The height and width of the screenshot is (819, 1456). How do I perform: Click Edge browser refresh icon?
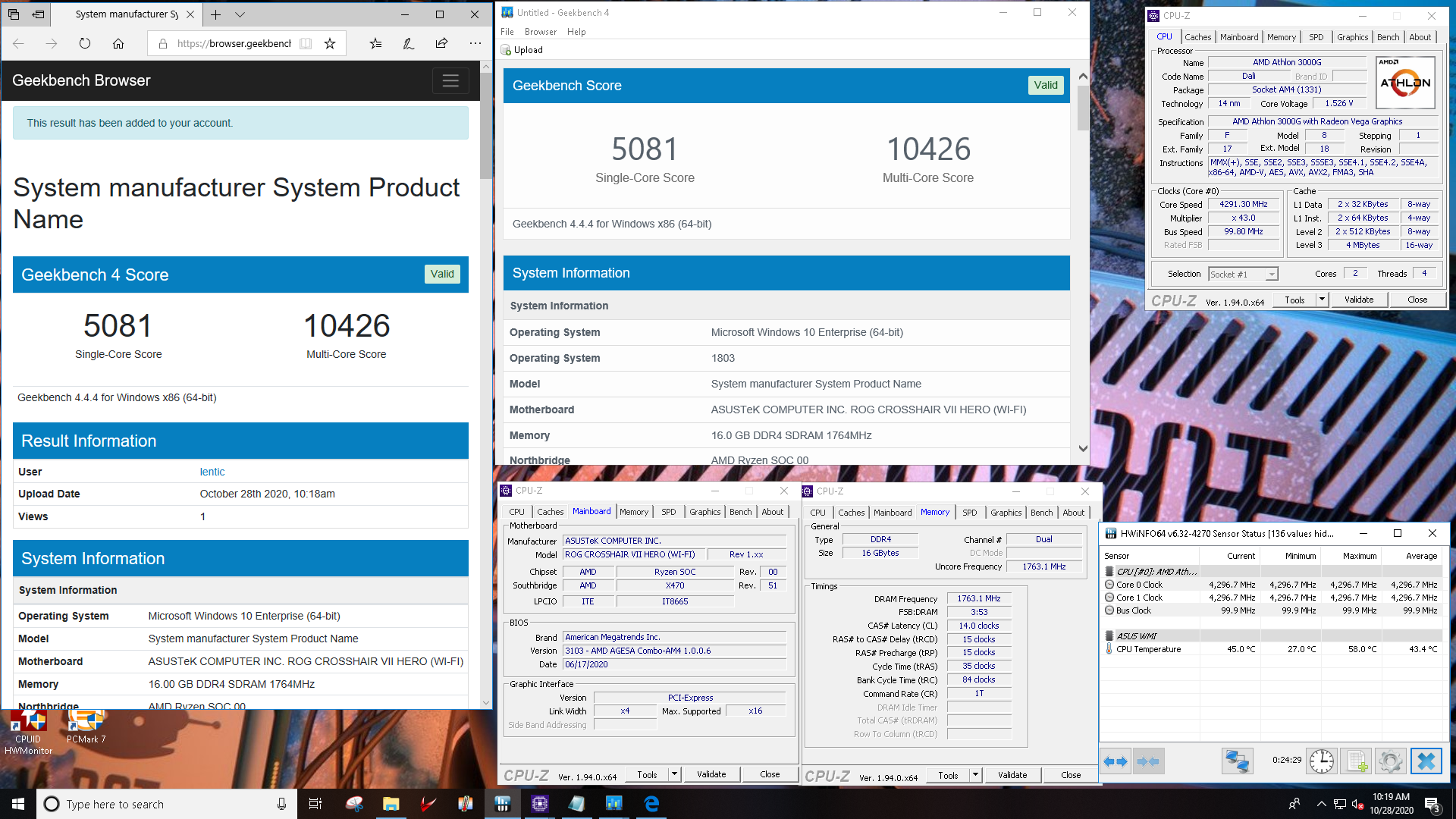pos(85,44)
